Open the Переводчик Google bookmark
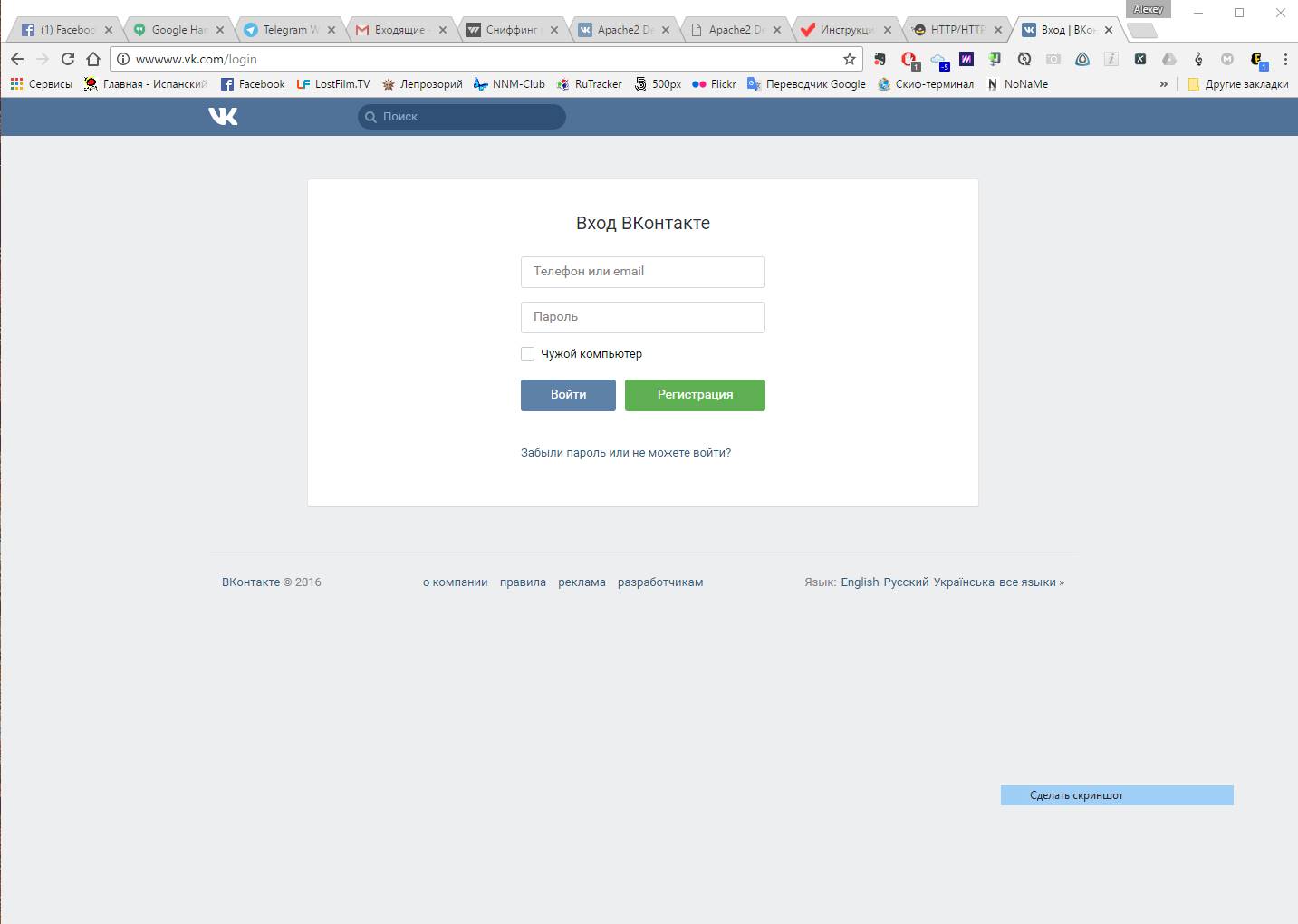 click(806, 84)
